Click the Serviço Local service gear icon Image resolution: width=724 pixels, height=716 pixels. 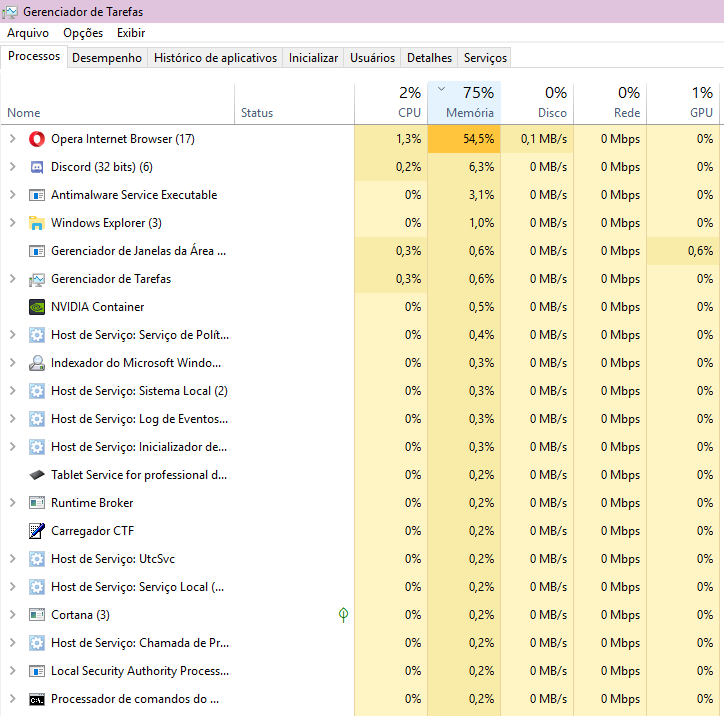tap(36, 587)
